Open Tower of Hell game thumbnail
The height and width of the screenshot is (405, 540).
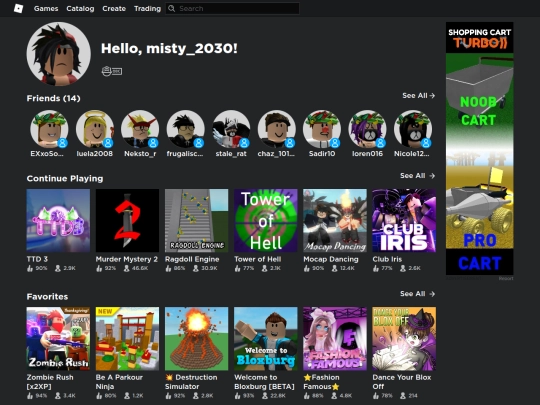tap(266, 220)
